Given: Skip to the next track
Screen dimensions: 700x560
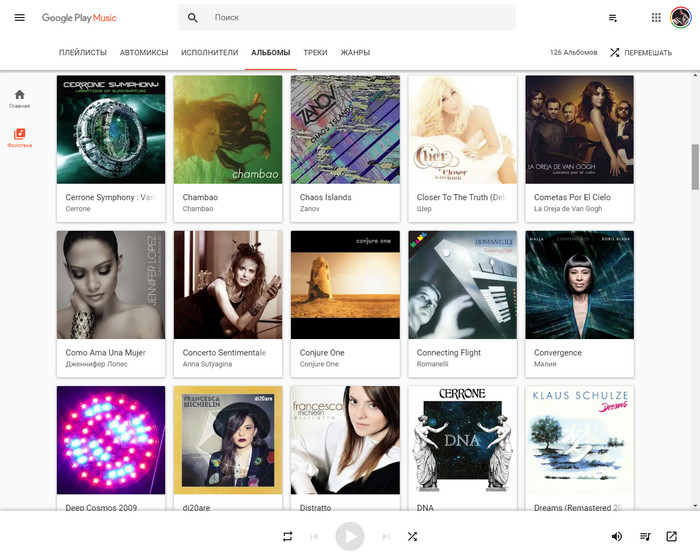Looking at the screenshot, I should (x=386, y=536).
